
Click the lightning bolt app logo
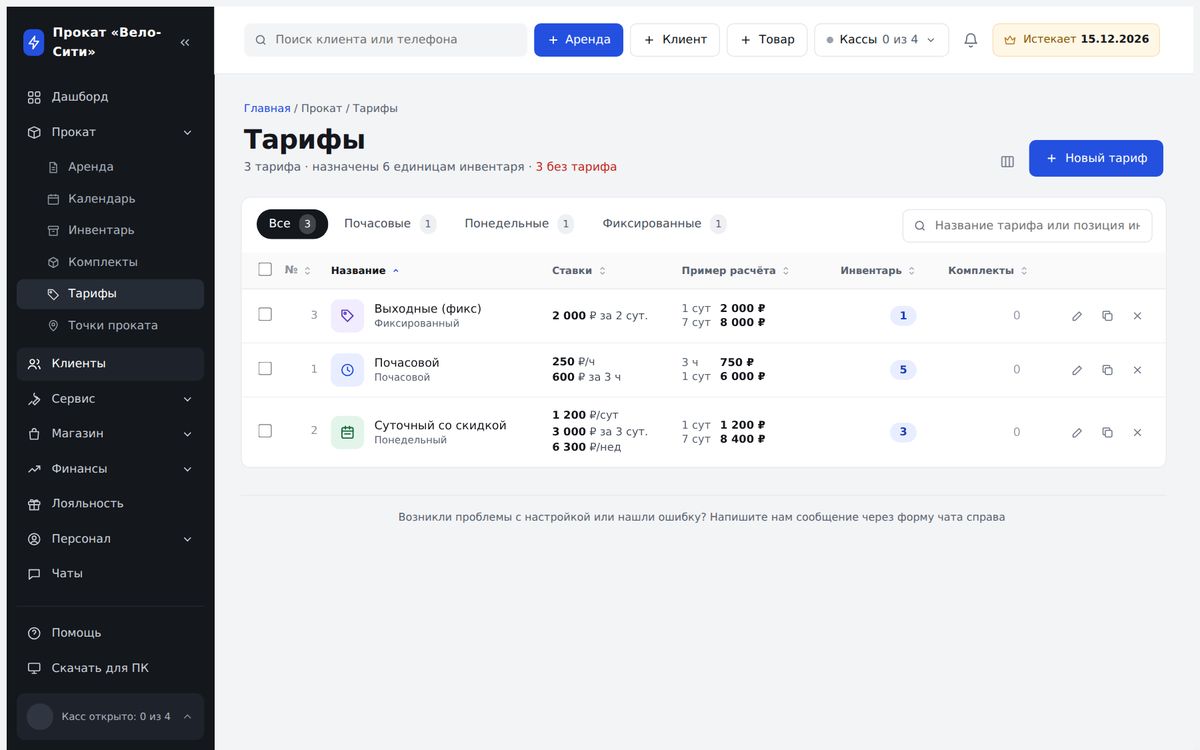[x=34, y=42]
